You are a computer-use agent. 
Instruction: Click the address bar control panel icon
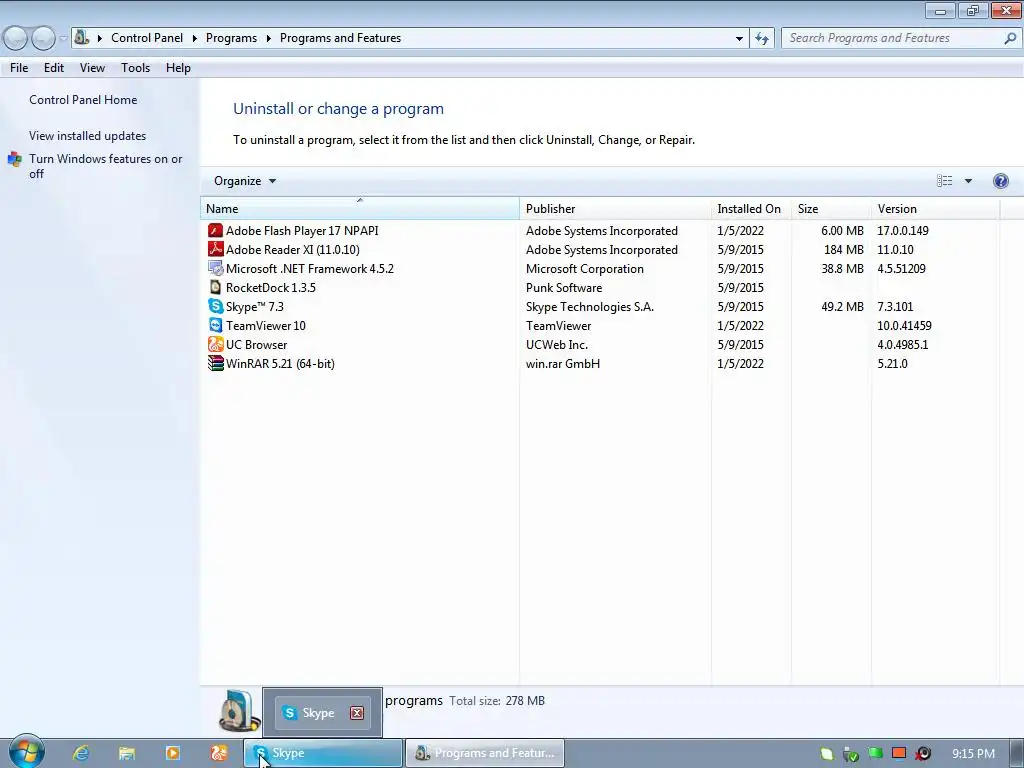82,37
